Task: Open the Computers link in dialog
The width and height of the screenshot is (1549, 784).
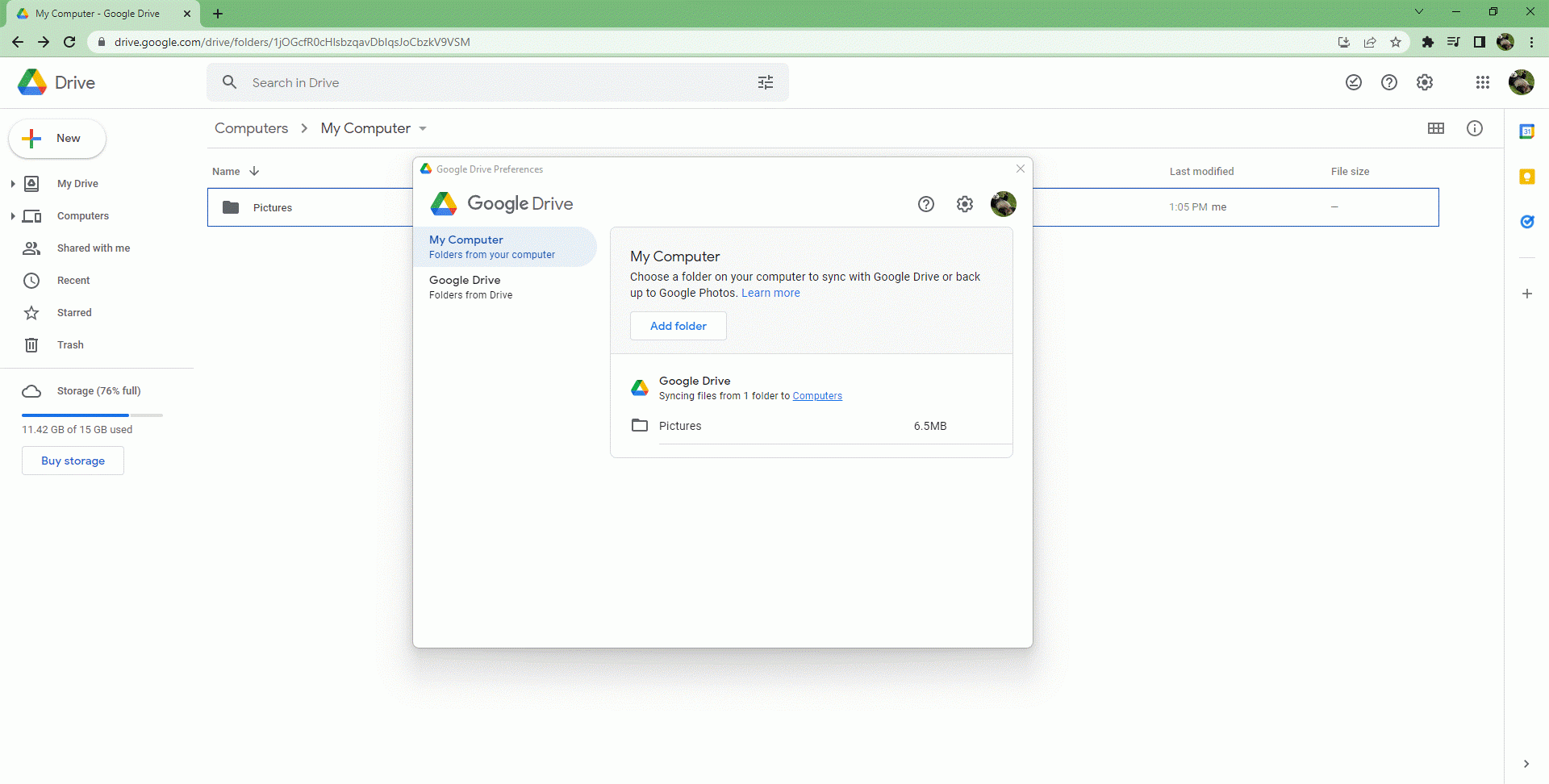Action: (816, 396)
